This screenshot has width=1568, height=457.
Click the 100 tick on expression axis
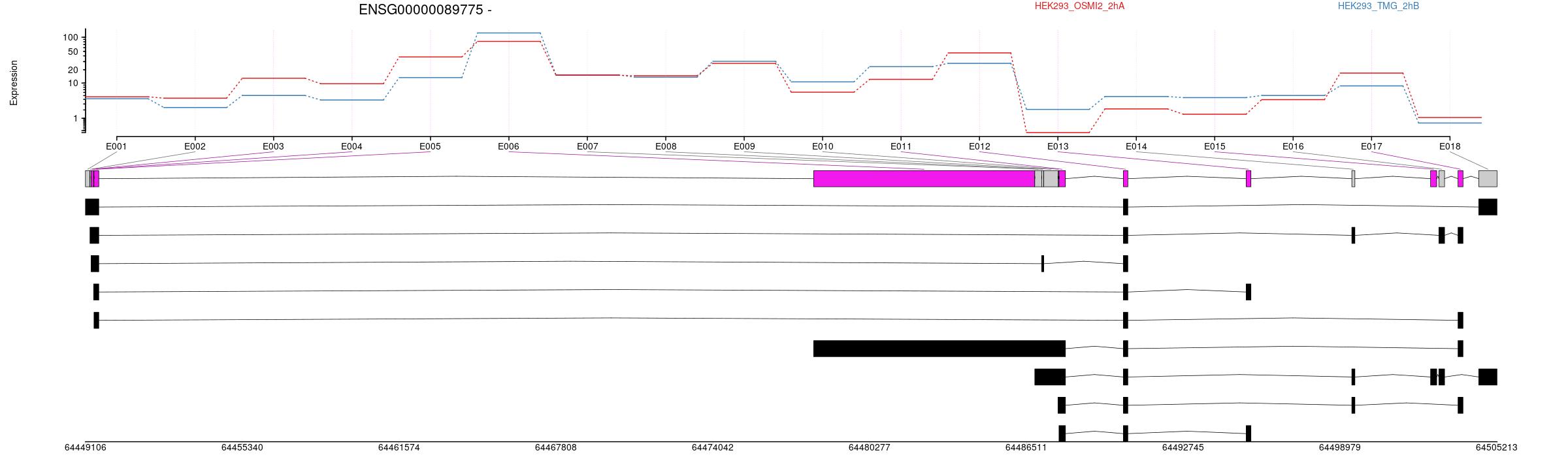(71, 37)
